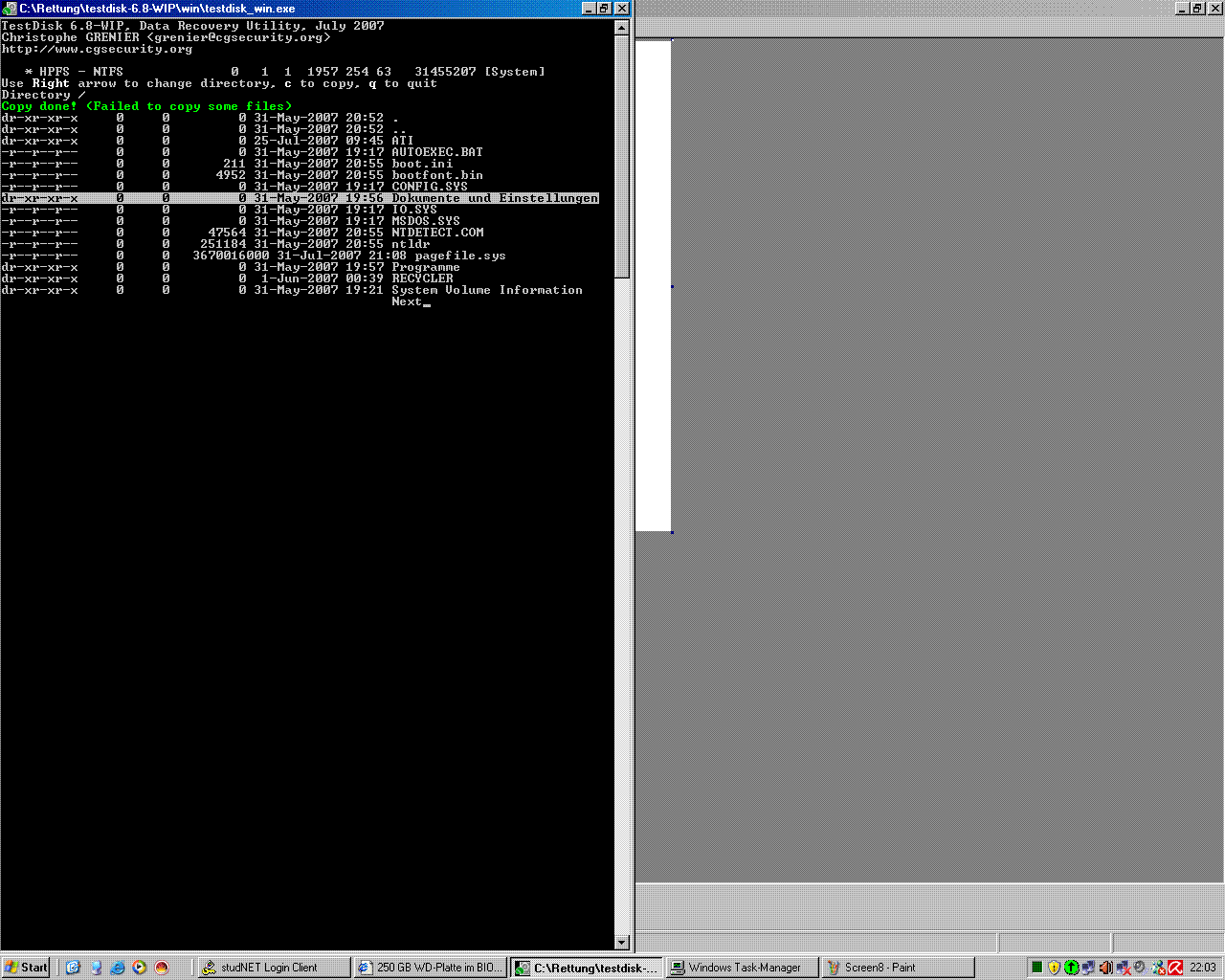1225x980 pixels.
Task: Click the German flag Quick Launch icon
Action: point(162,968)
